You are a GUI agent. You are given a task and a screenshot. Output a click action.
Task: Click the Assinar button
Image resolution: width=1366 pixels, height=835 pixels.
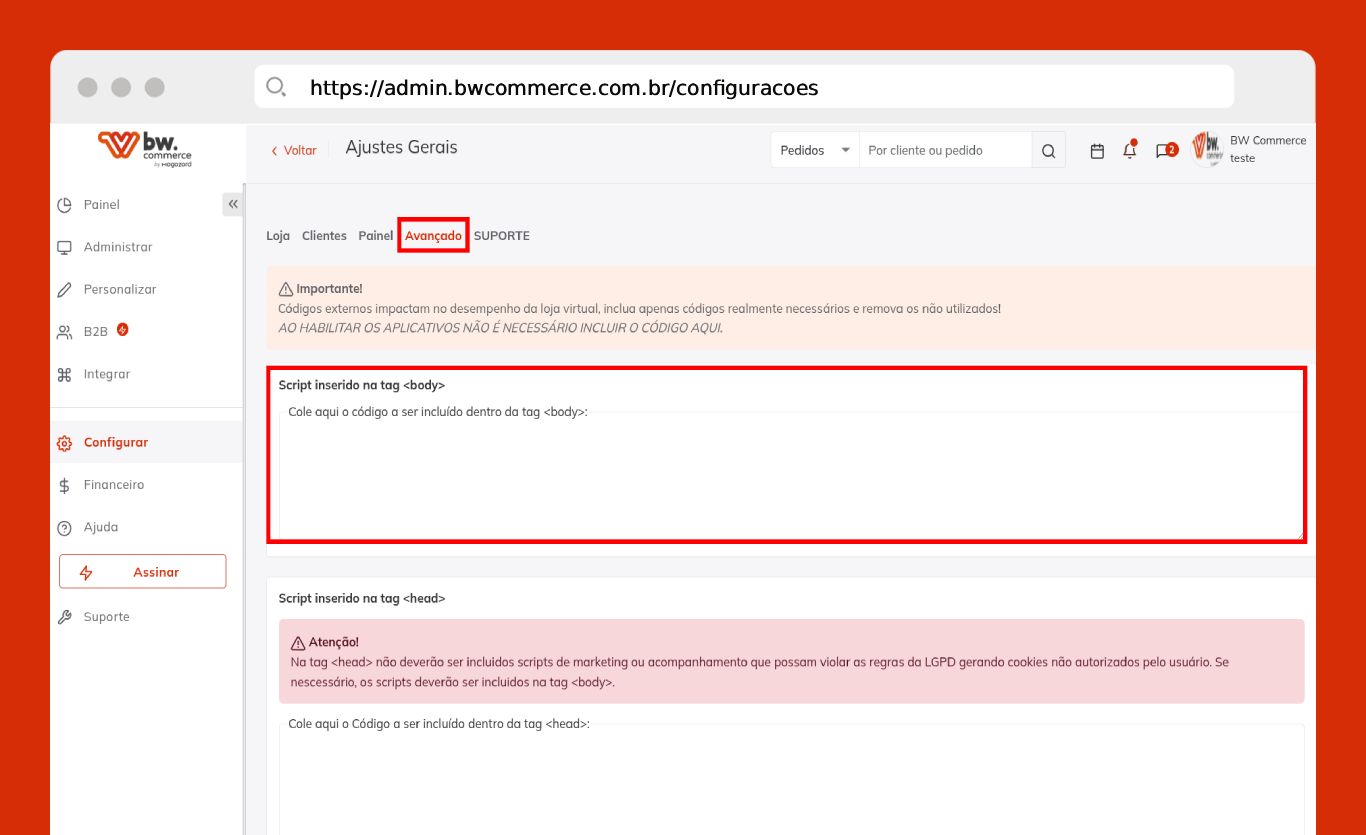pos(143,572)
